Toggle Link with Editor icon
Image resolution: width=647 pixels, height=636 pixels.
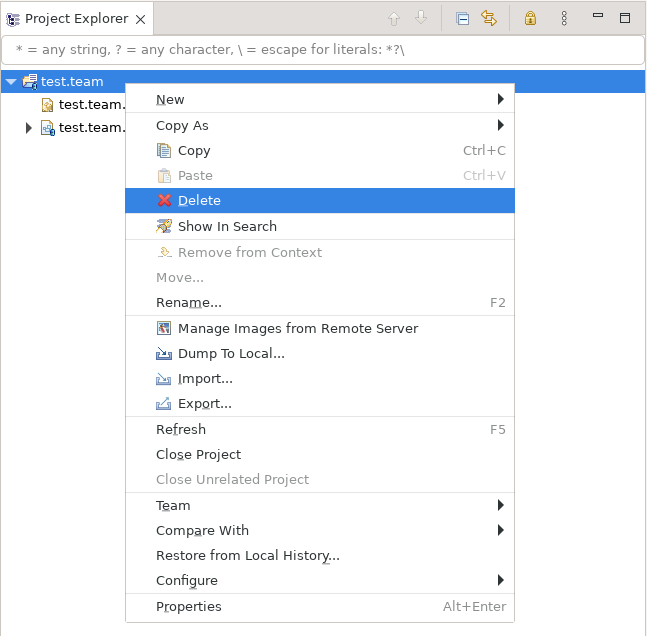(489, 19)
